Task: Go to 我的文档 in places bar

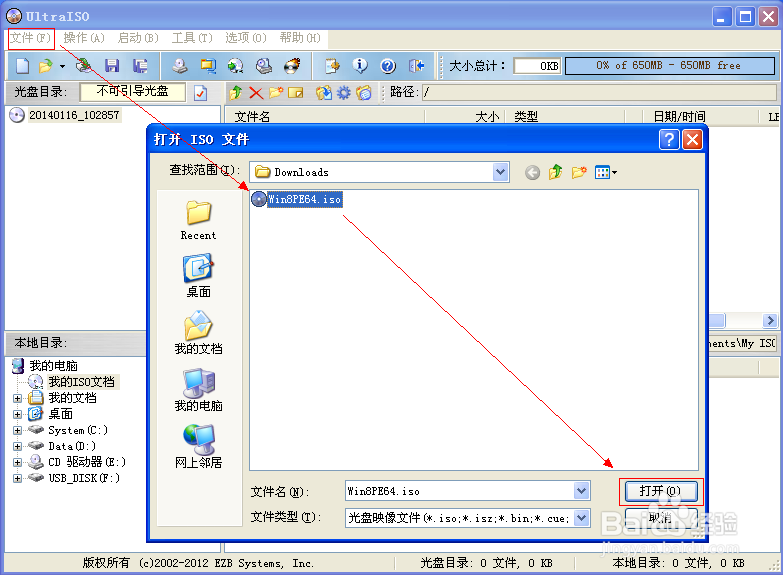Action: coord(198,333)
